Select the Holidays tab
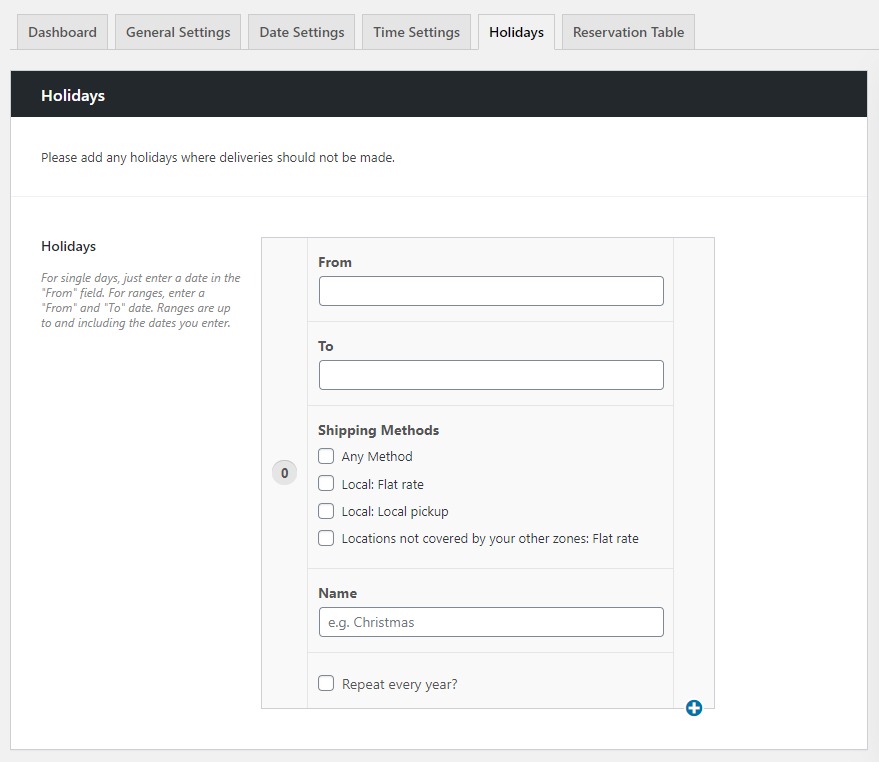The image size is (879, 762). pos(516,32)
